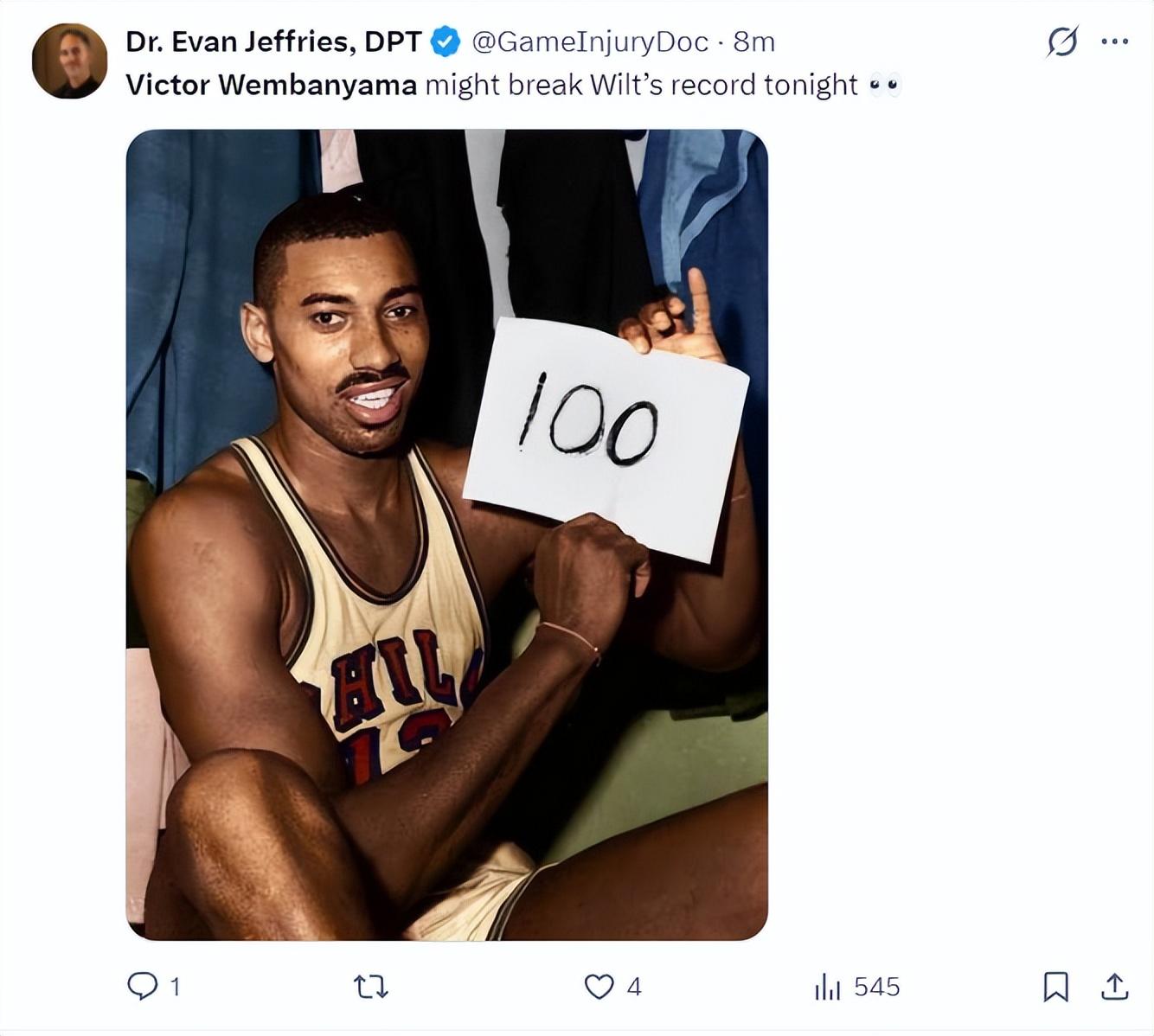Image resolution: width=1154 pixels, height=1036 pixels.
Task: Open the attached photo of the 100 sign
Action: point(446,534)
